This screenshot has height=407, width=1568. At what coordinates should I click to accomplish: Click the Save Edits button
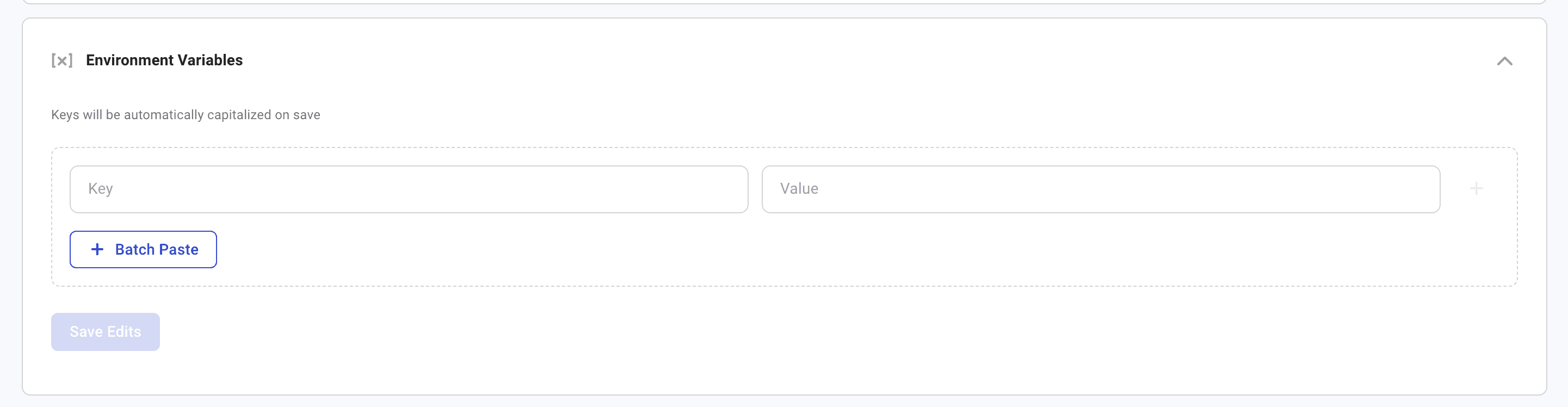click(106, 331)
